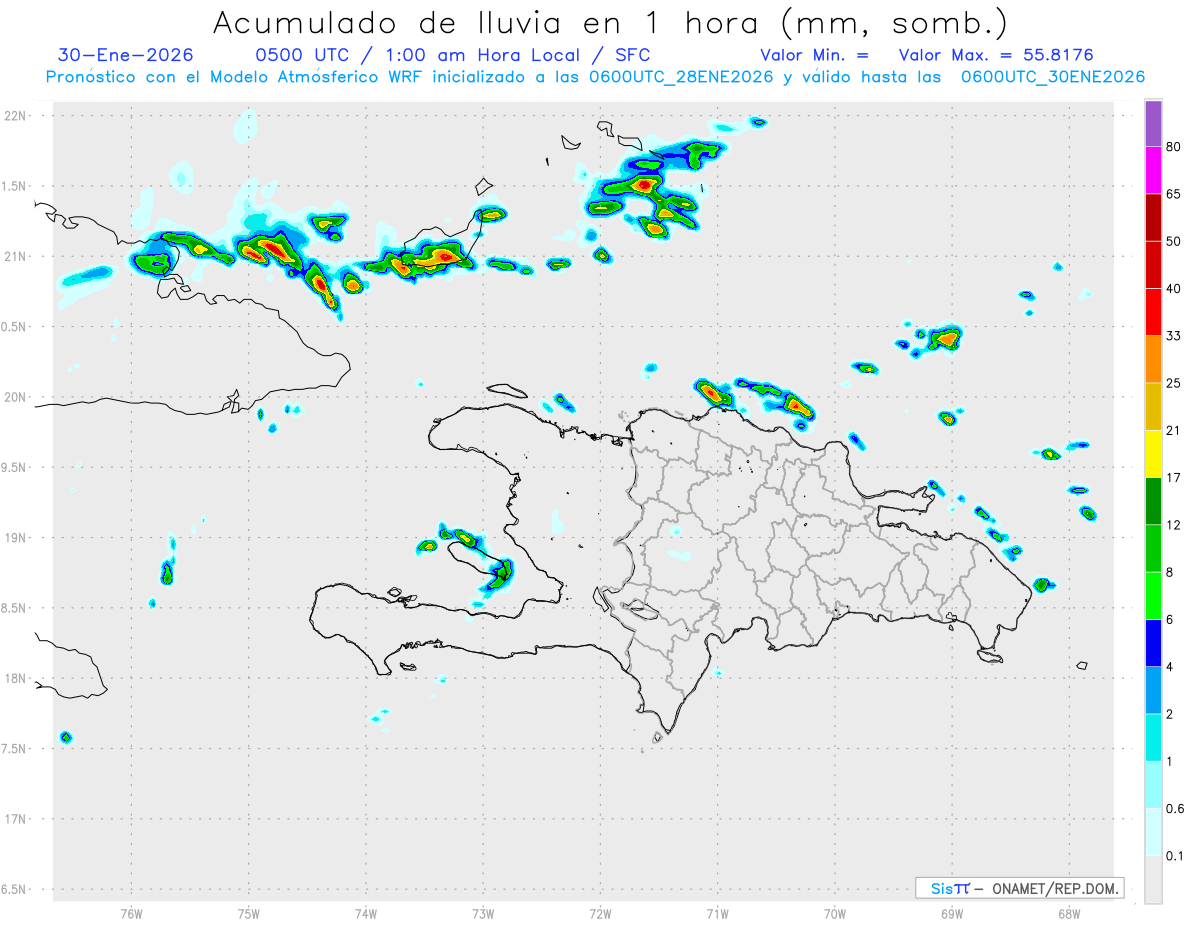Click the purple swatch above 80 in legend
The height and width of the screenshot is (927, 1200).
click(x=1153, y=124)
